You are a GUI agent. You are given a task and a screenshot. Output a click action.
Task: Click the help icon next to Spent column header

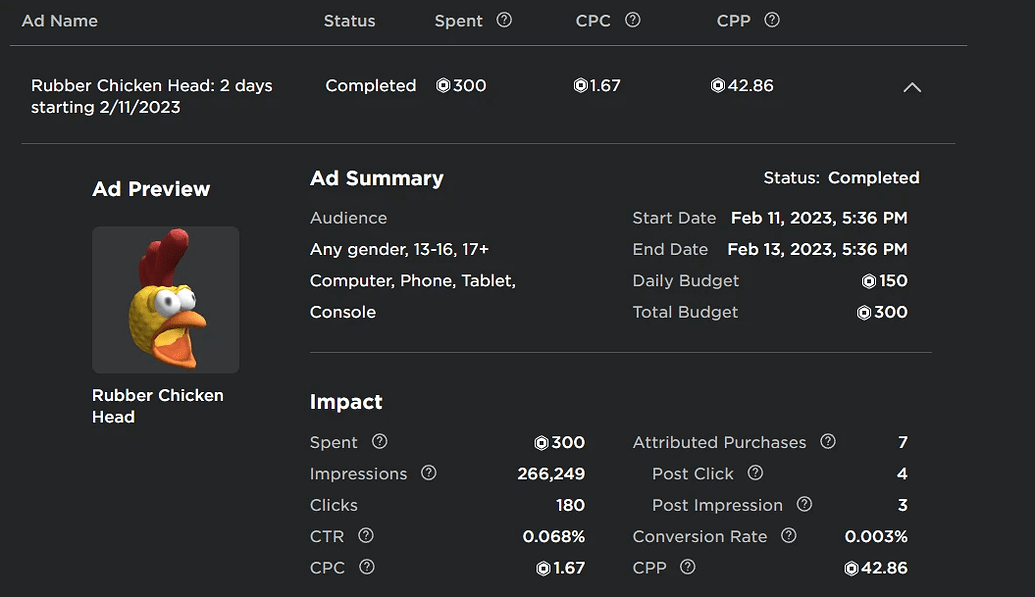coord(504,20)
